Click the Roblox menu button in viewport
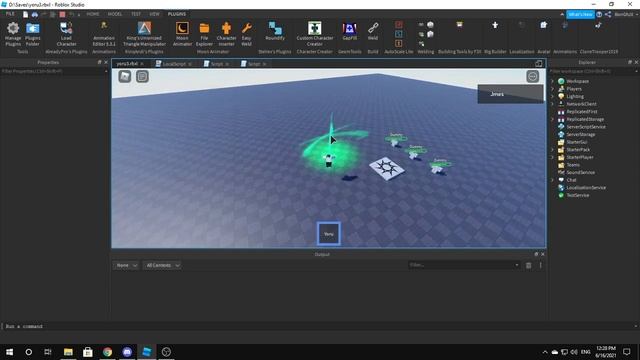 pyautogui.click(x=125, y=76)
